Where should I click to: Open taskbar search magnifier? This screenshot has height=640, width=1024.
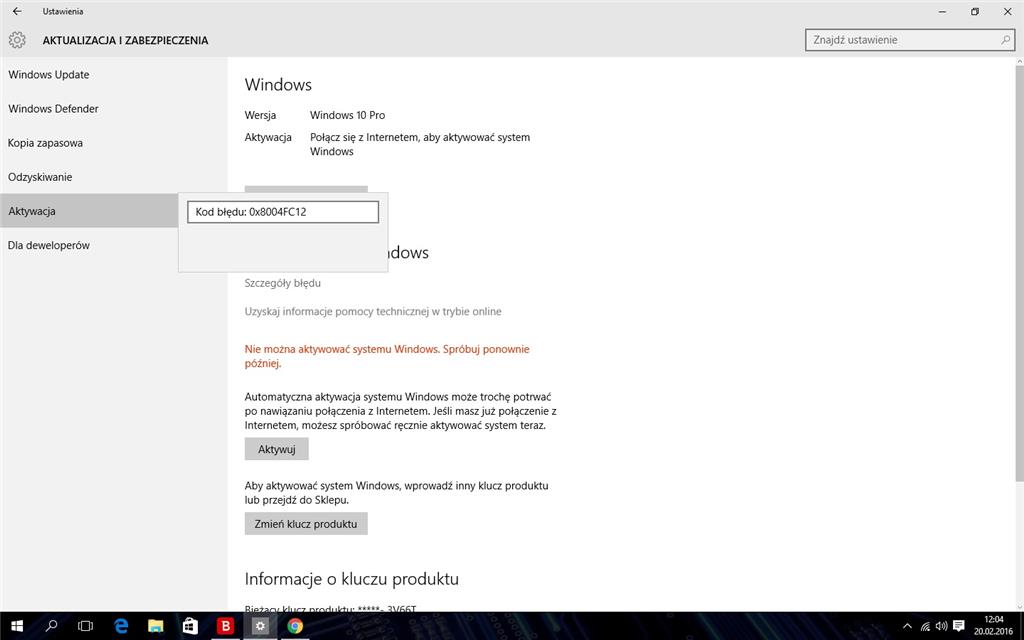(x=51, y=626)
